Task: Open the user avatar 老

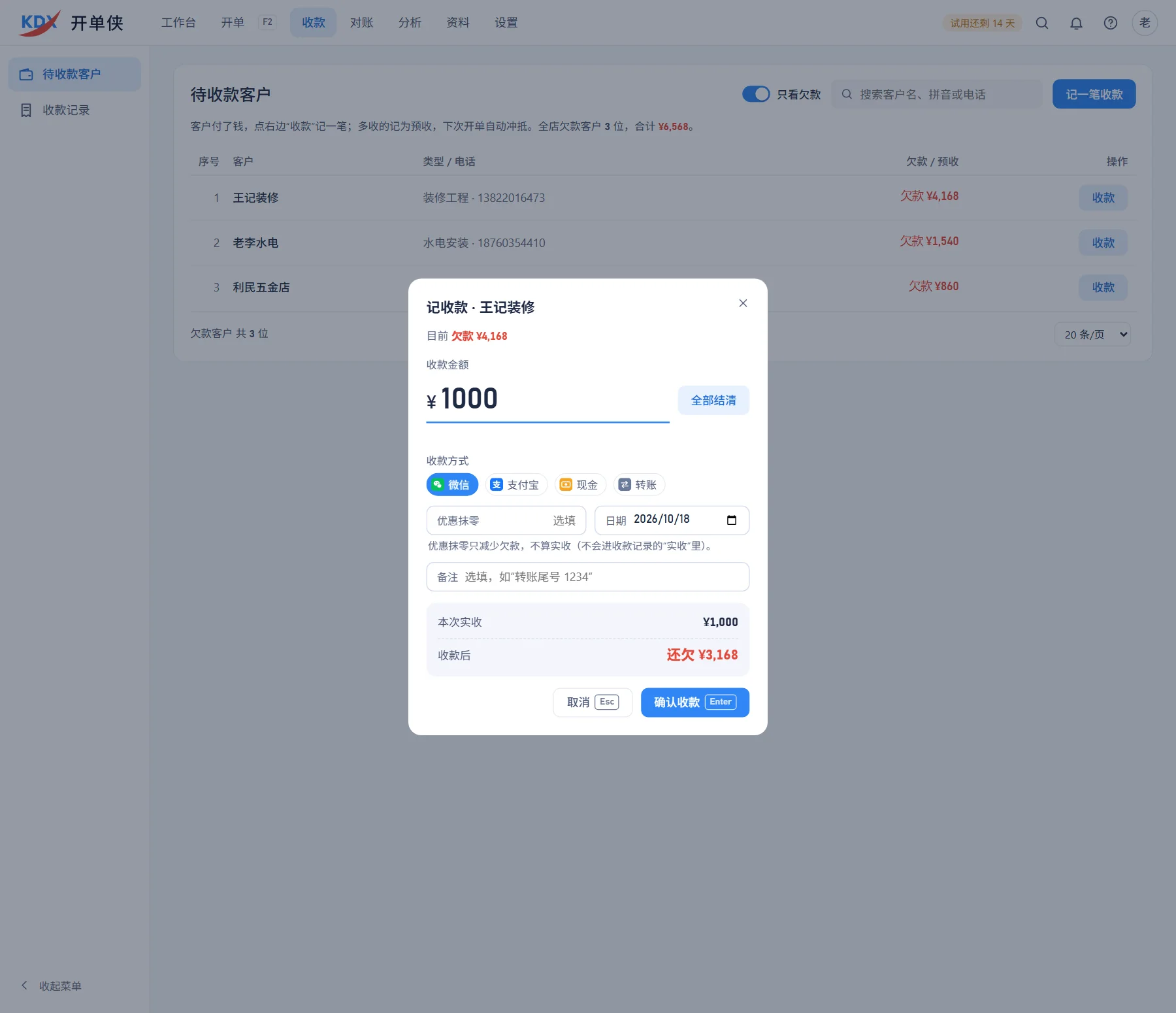Action: point(1145,23)
